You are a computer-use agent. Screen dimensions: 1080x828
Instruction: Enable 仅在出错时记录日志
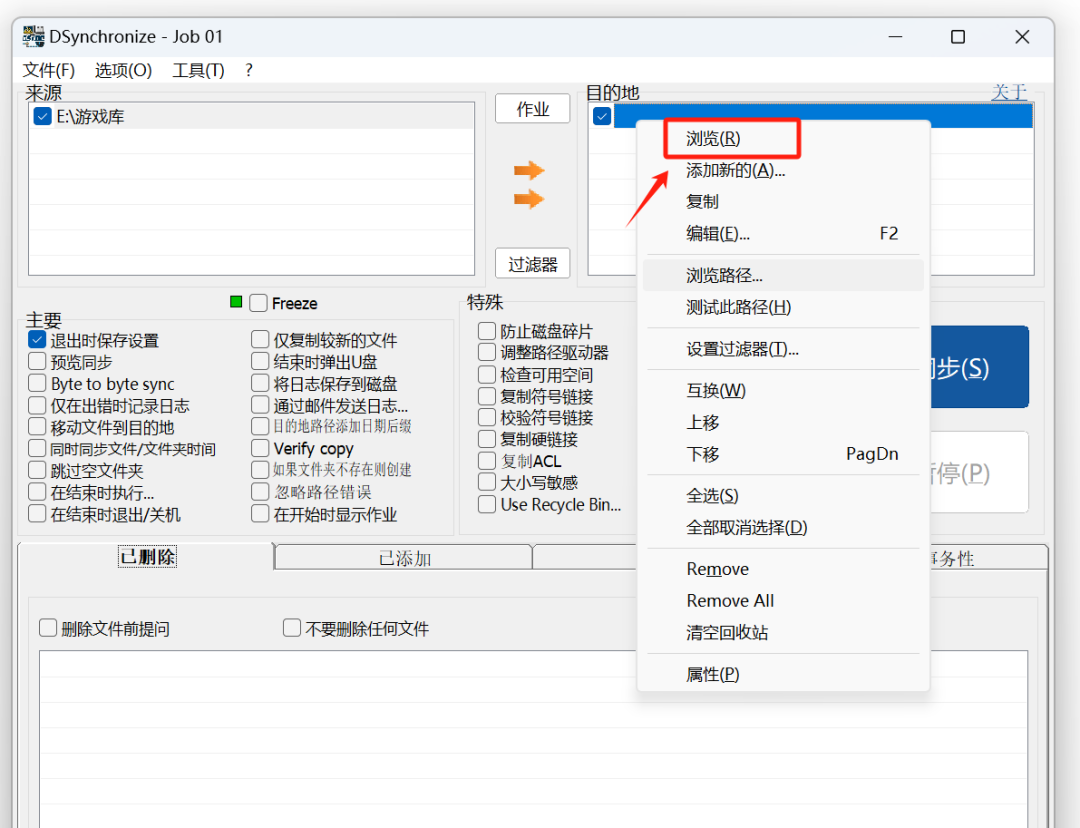(x=37, y=406)
